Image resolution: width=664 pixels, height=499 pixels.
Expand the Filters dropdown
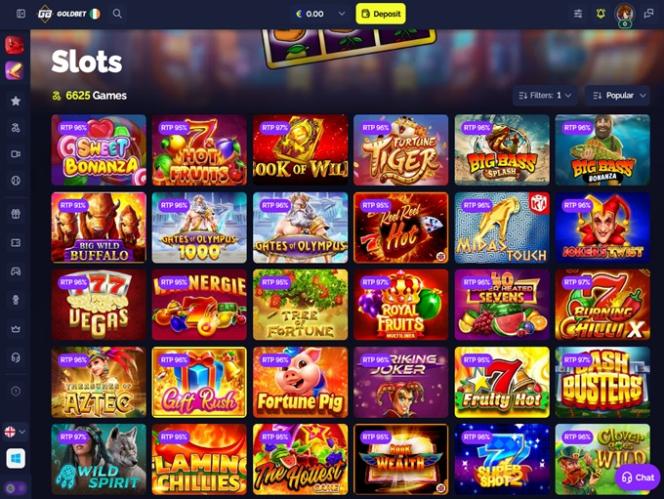point(545,95)
